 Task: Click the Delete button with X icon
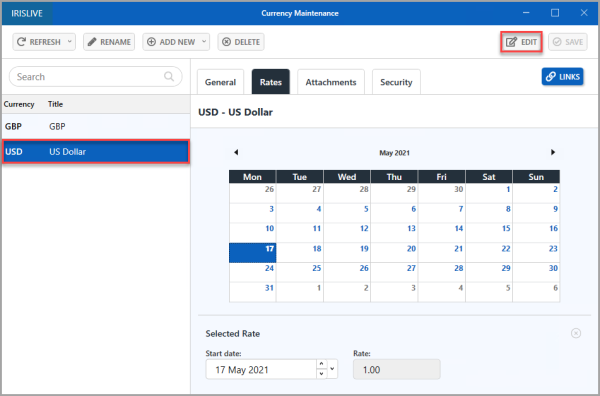(x=241, y=42)
